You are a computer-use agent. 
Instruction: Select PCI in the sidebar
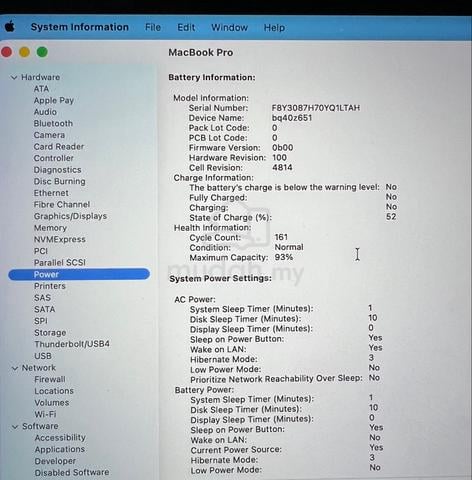tap(41, 251)
